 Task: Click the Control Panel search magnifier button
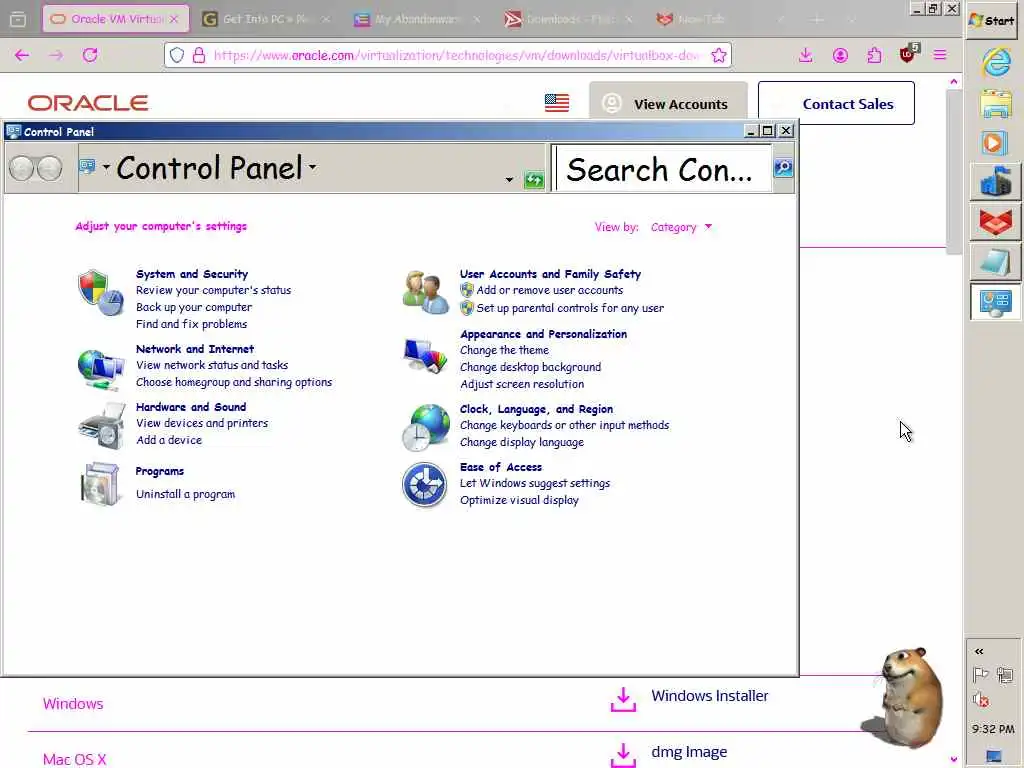pos(783,168)
